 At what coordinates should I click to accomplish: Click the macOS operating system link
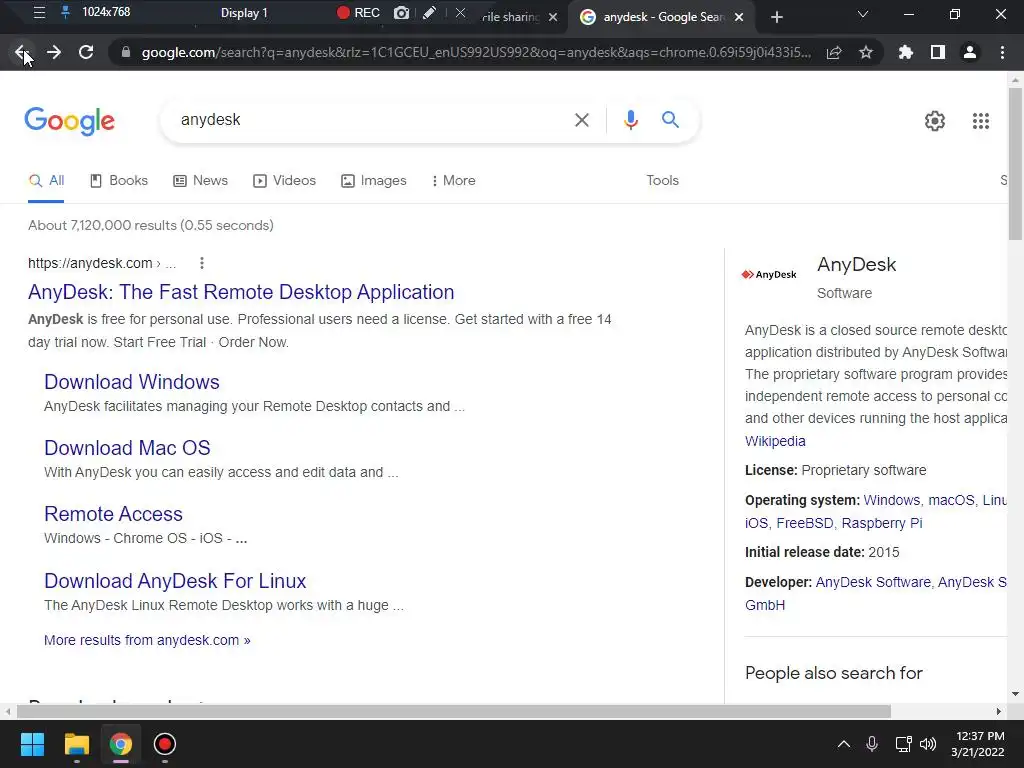coord(951,500)
